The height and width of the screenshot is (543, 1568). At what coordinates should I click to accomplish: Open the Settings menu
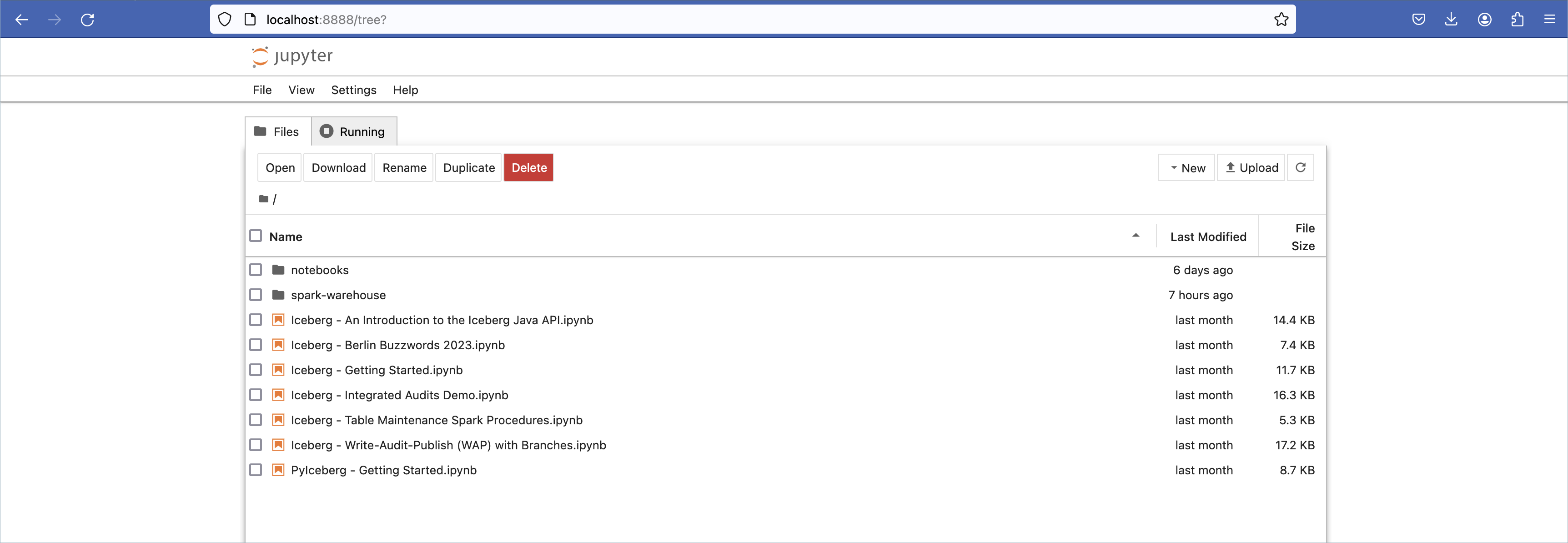[353, 90]
